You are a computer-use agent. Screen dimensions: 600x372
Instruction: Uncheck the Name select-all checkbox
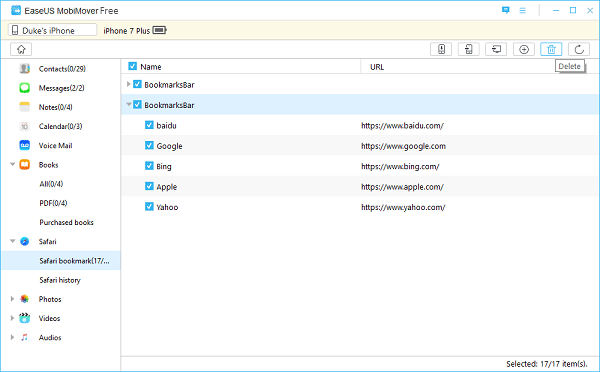[x=132, y=66]
